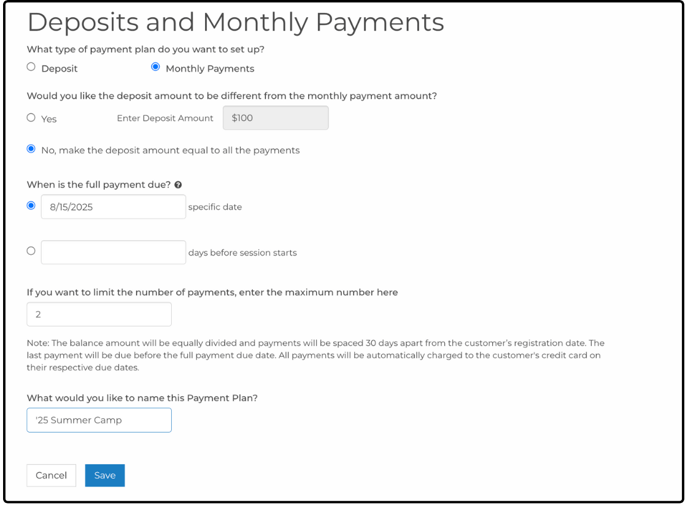688x506 pixels.
Task: Choose the days before session starts radio
Action: coord(31,251)
